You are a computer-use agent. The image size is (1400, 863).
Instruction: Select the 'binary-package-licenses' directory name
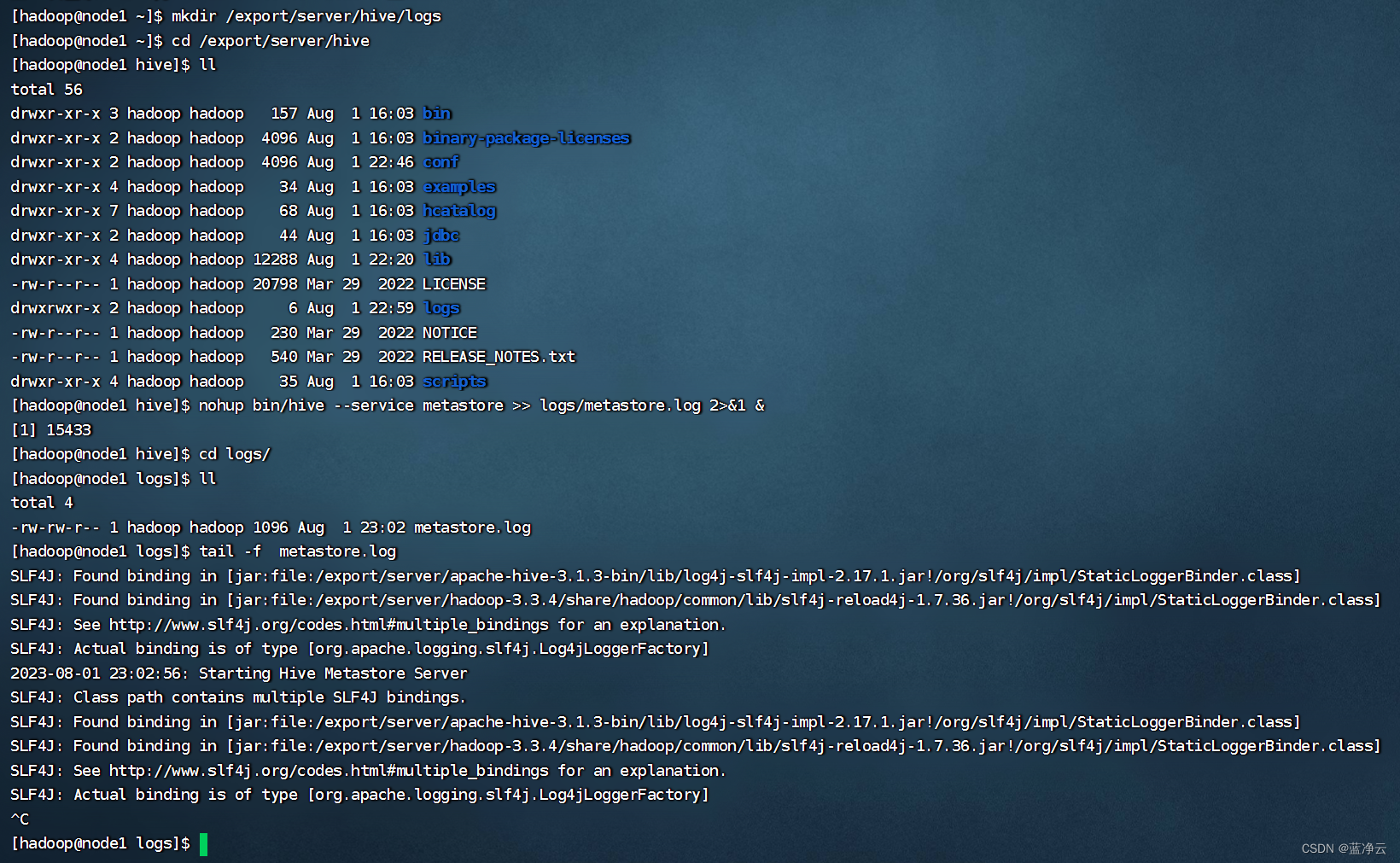[526, 138]
